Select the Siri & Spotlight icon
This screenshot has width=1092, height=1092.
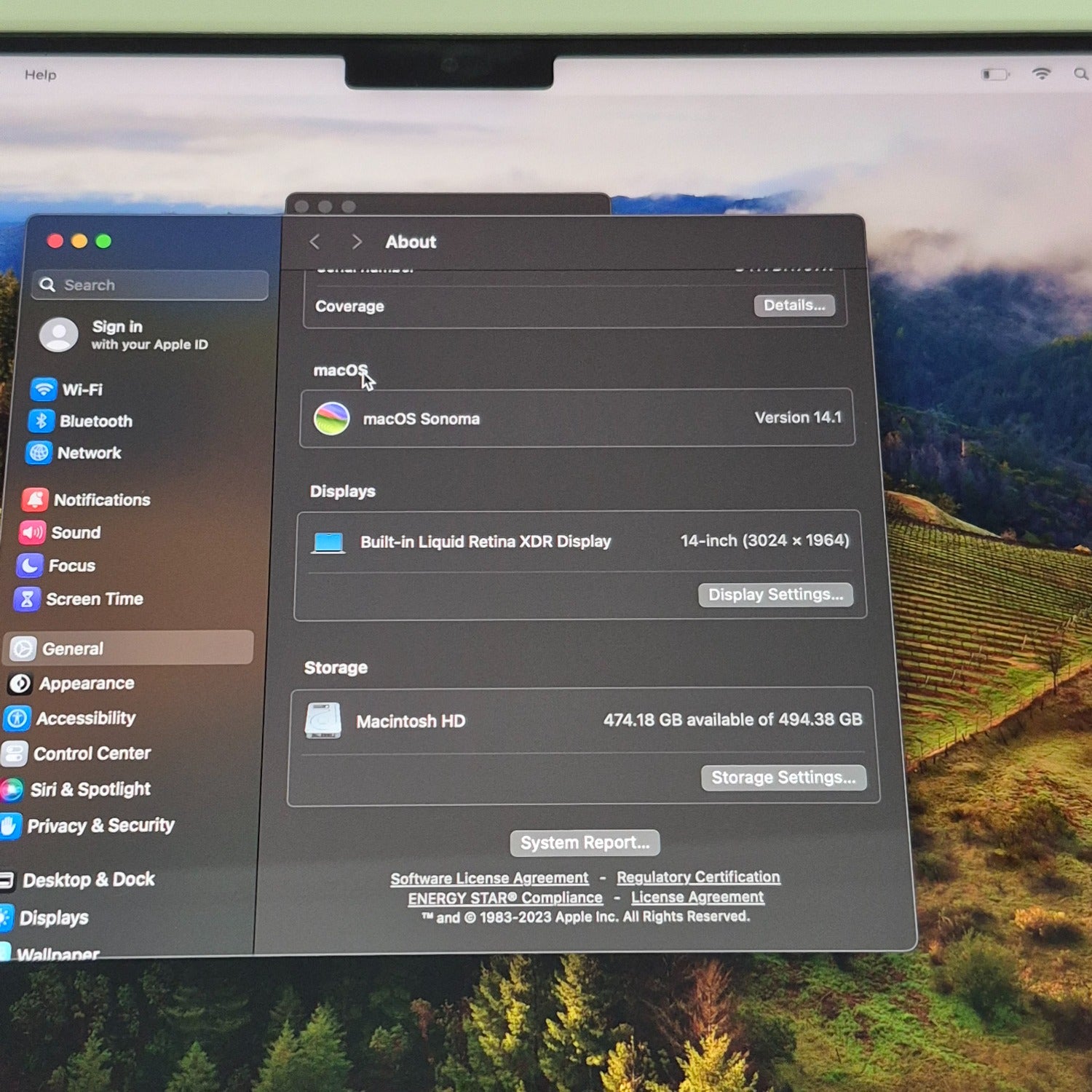coord(11,789)
